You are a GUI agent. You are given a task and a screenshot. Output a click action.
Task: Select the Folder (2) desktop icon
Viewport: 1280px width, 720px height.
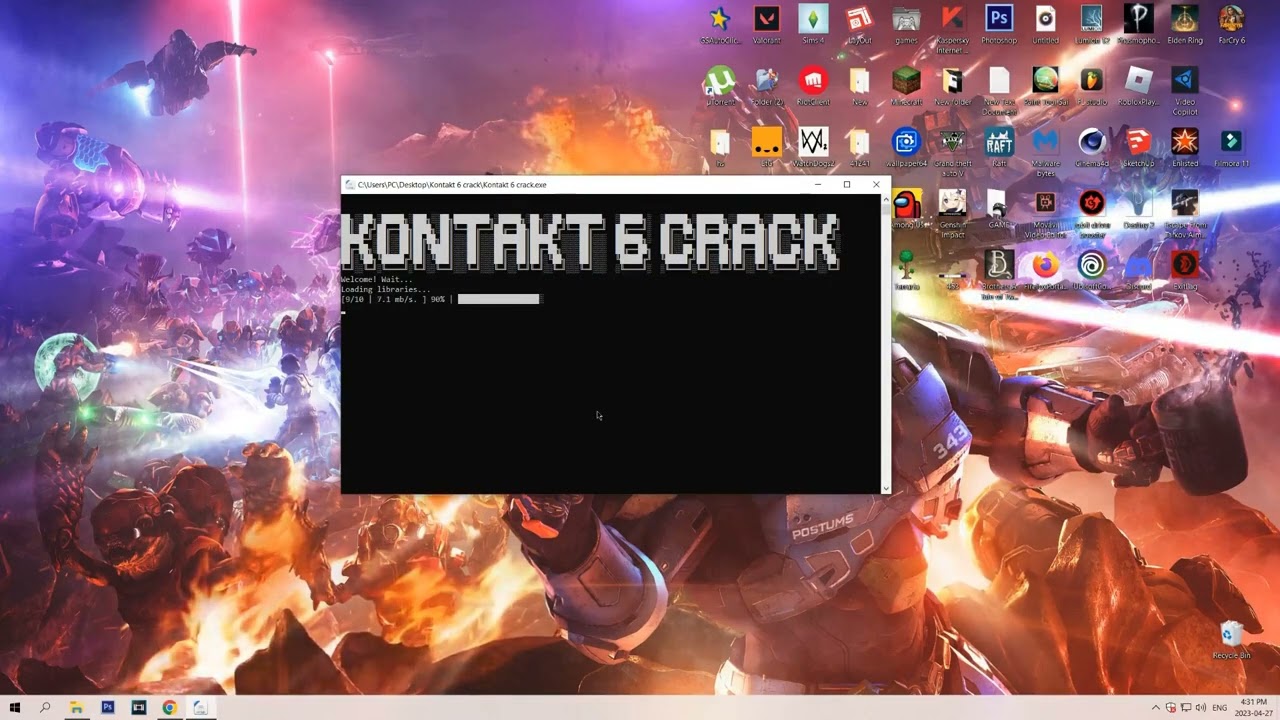pos(766,86)
